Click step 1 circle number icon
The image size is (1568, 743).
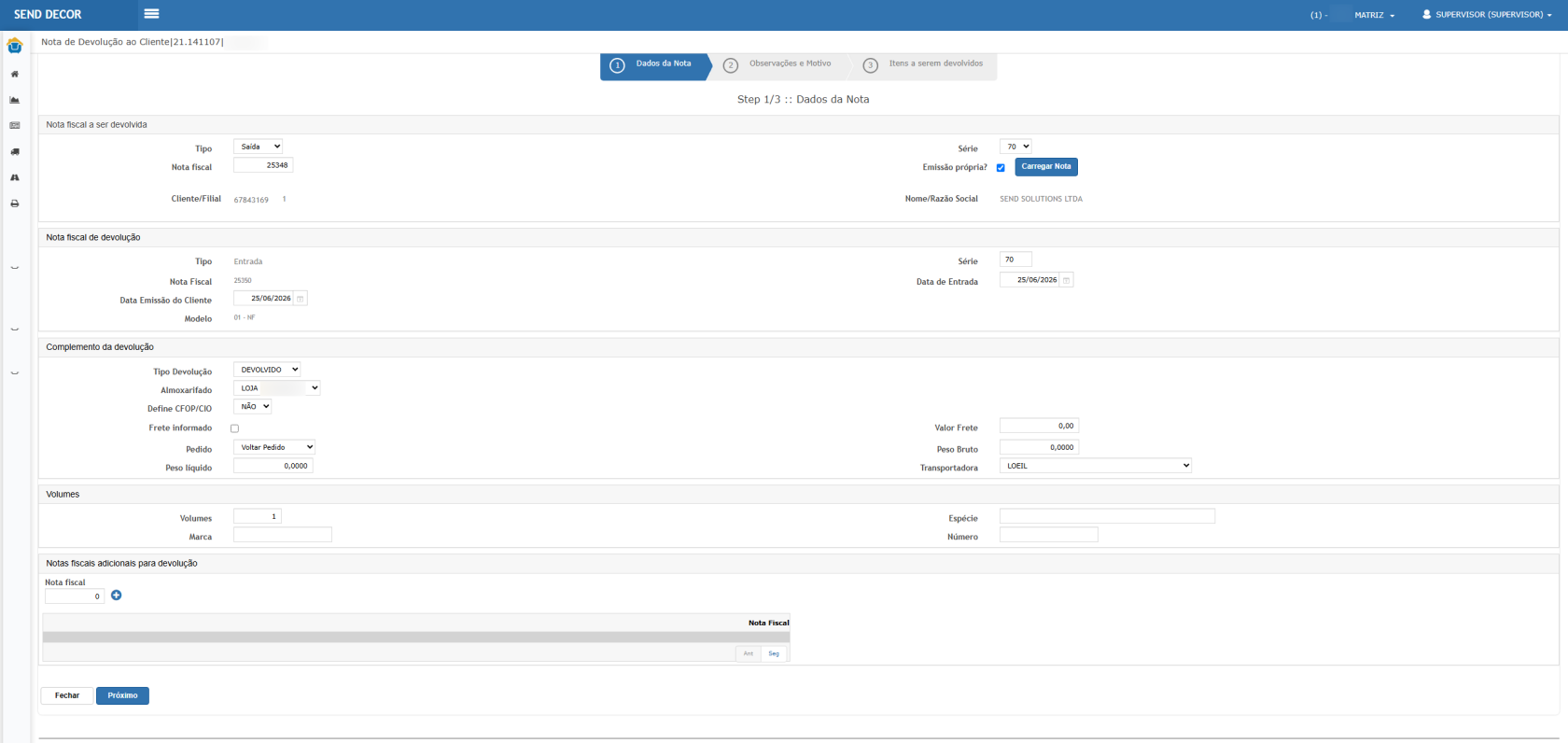coord(617,65)
